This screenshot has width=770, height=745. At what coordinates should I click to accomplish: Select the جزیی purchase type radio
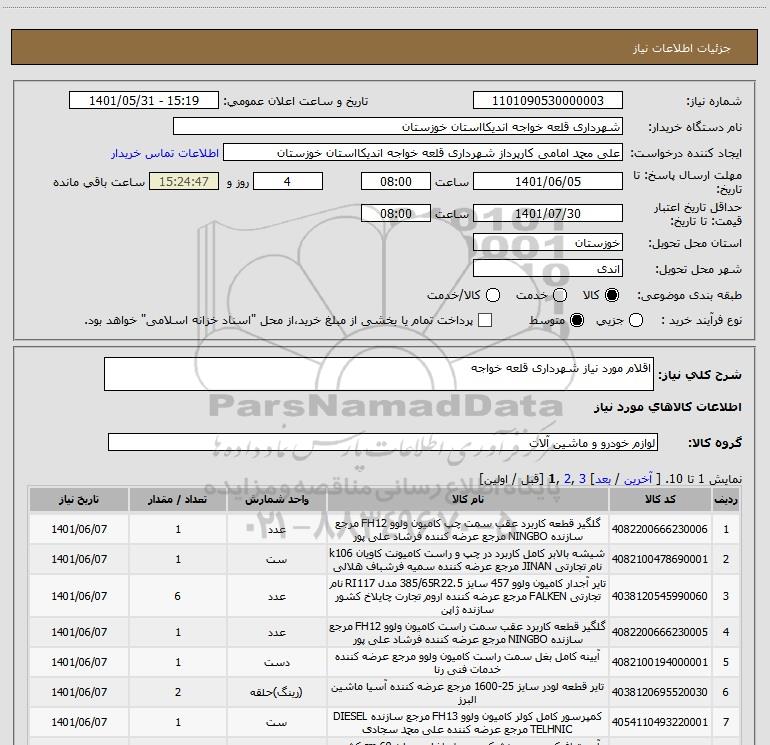point(636,320)
